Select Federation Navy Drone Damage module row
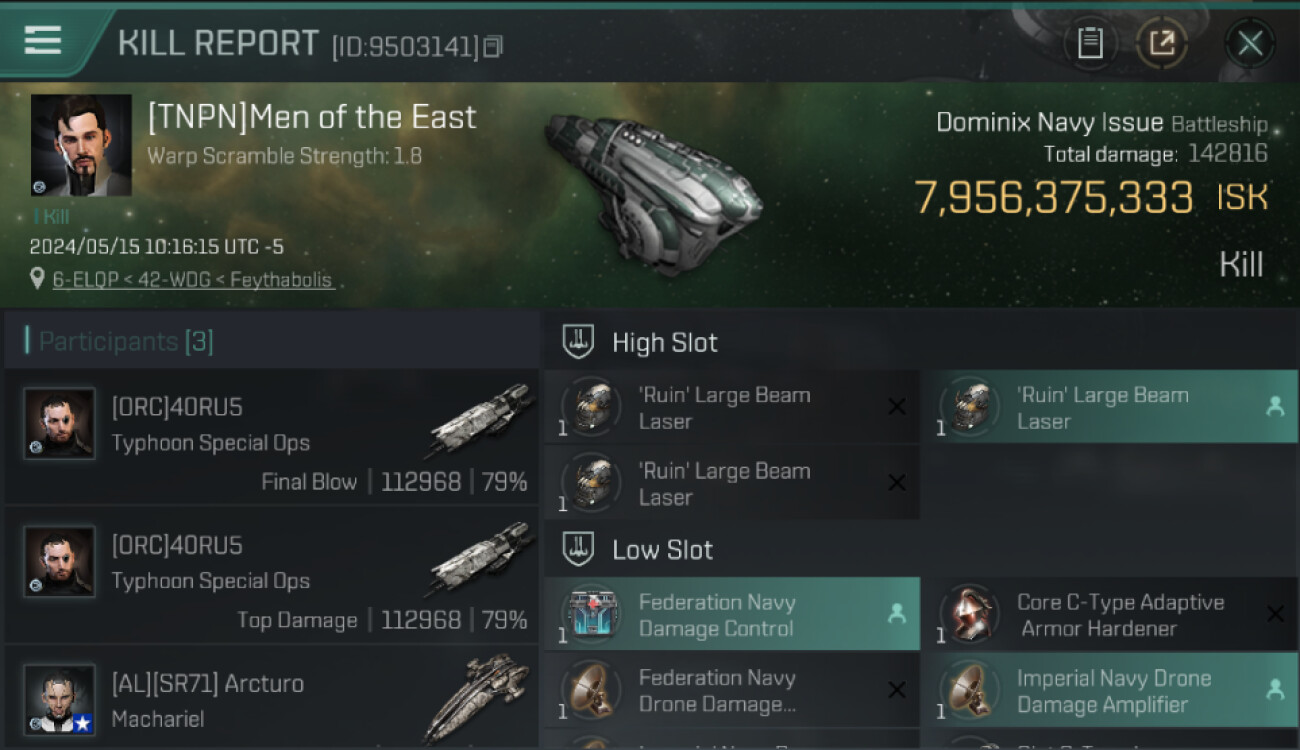The width and height of the screenshot is (1300, 750). point(731,690)
